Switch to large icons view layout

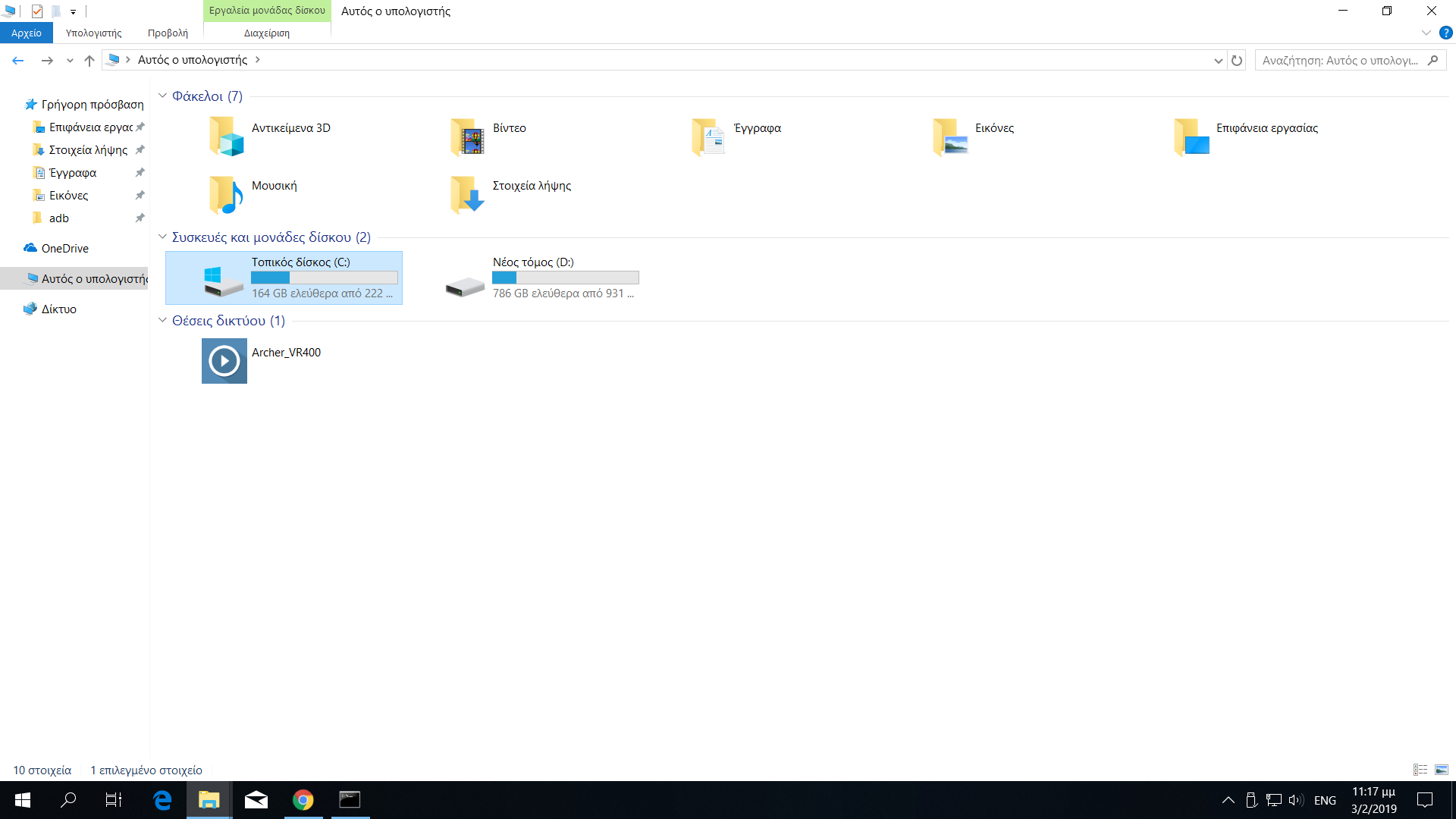click(x=1442, y=770)
